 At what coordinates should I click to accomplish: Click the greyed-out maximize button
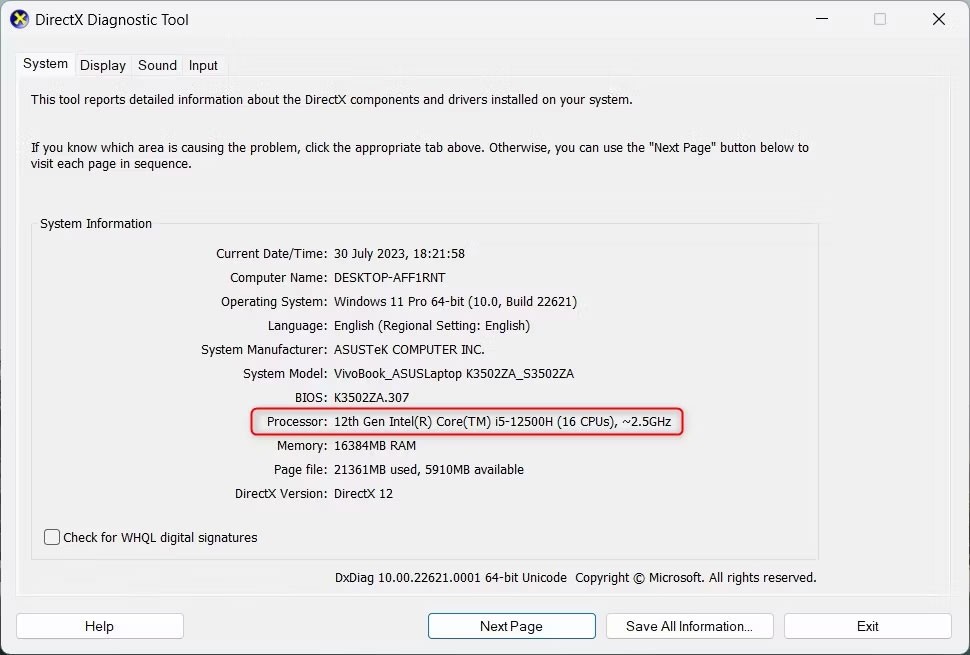pos(880,19)
